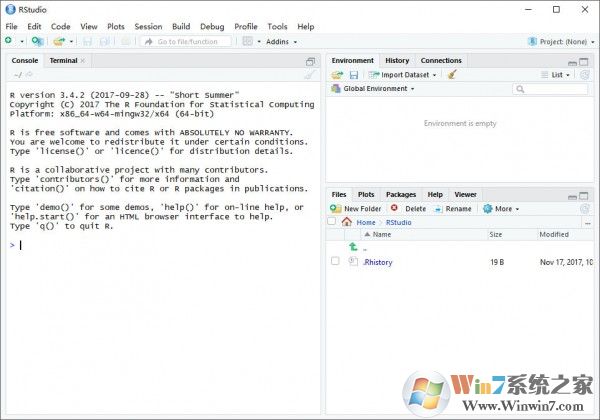The width and height of the screenshot is (600, 420).
Task: Open the List view dropdown
Action: [x=555, y=75]
